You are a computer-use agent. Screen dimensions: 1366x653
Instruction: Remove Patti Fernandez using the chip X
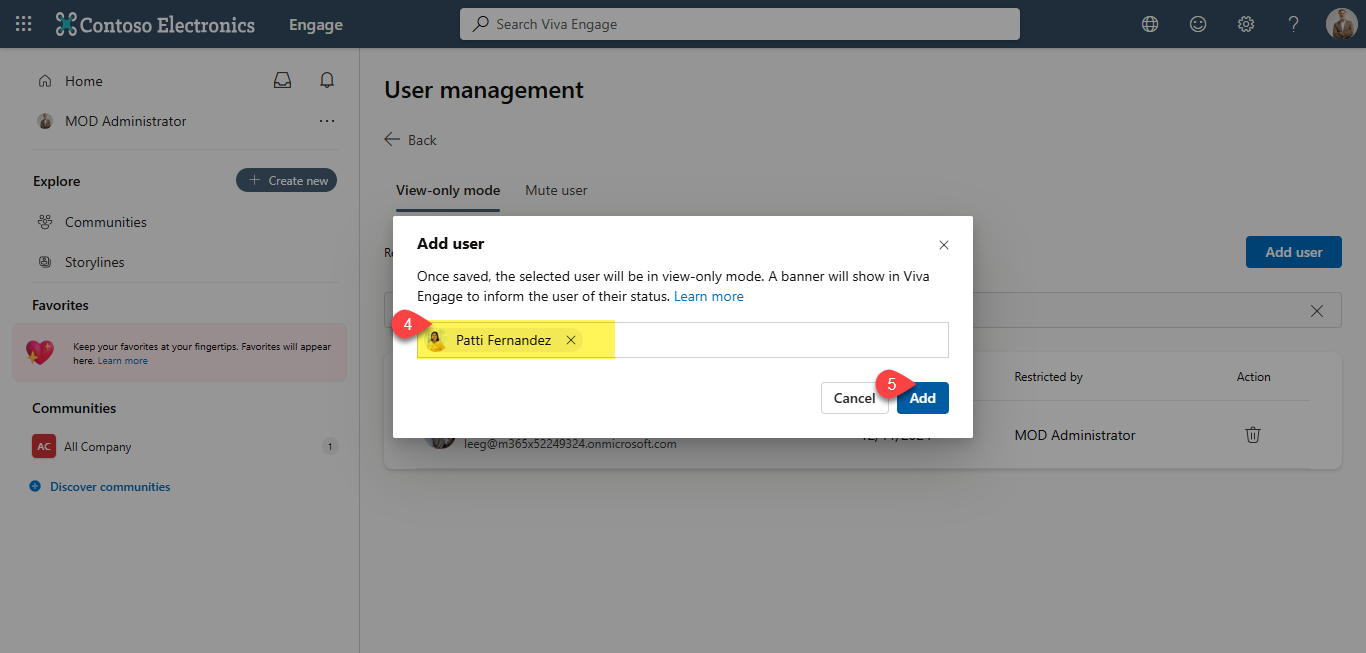click(570, 339)
